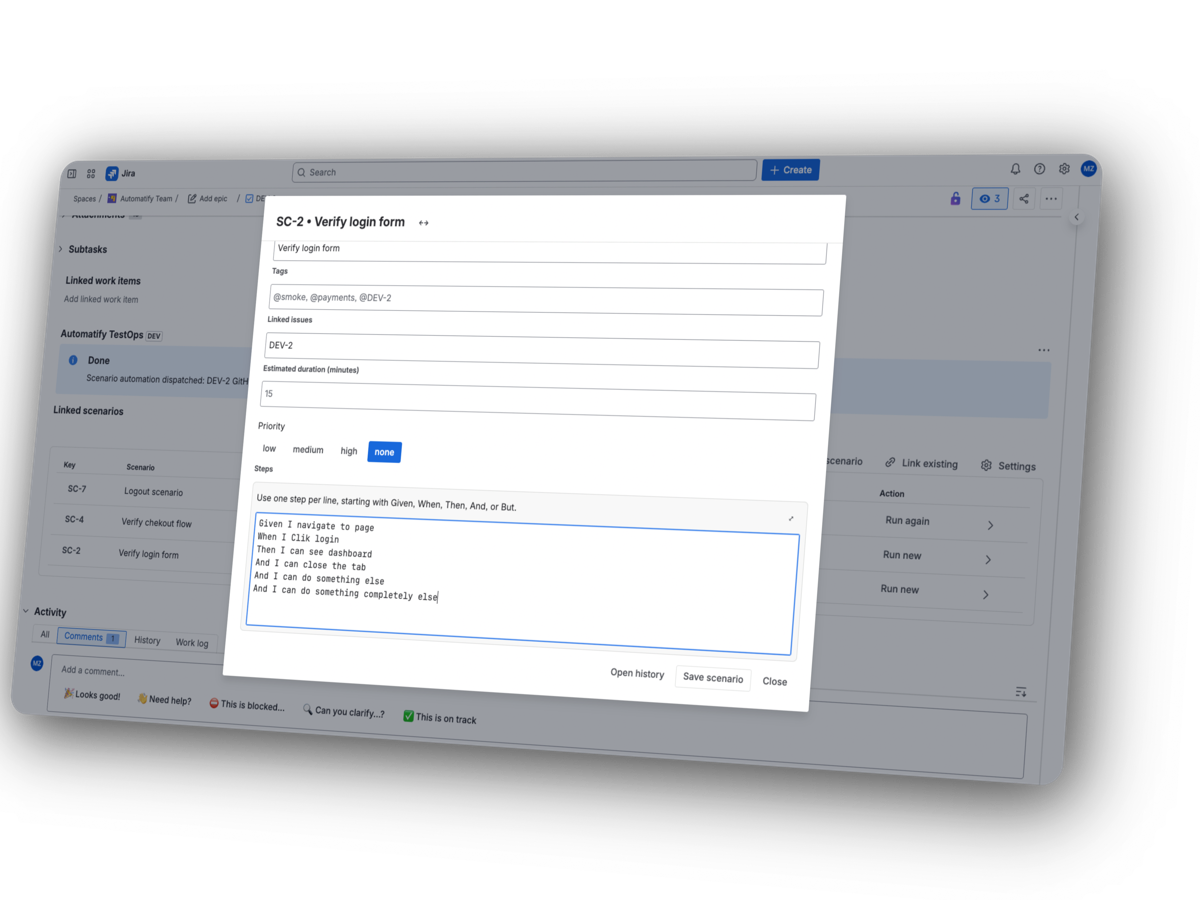The height and width of the screenshot is (900, 1200).
Task: Open the issue more actions ellipsis
Action: (1051, 199)
